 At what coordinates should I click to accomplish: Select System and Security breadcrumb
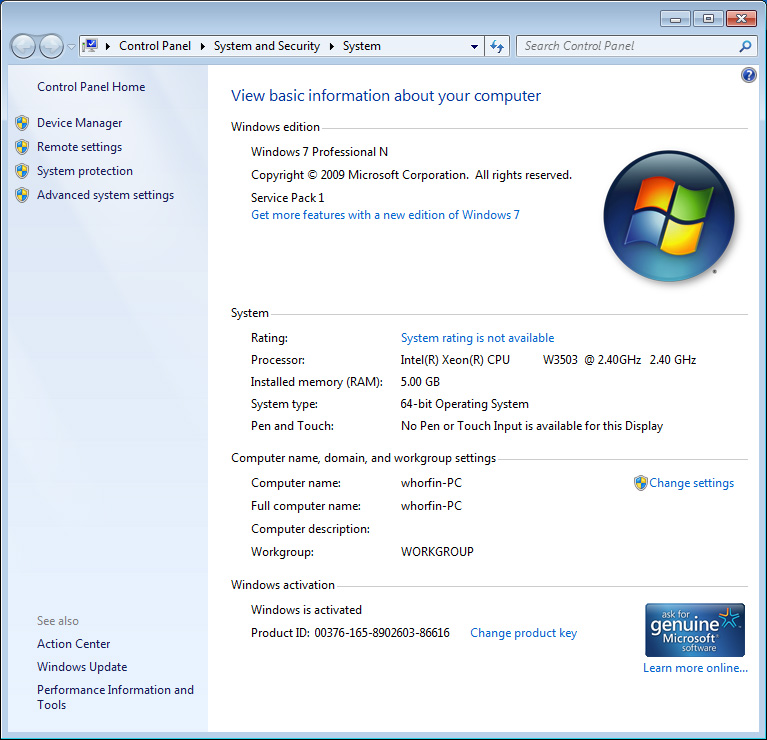click(267, 46)
